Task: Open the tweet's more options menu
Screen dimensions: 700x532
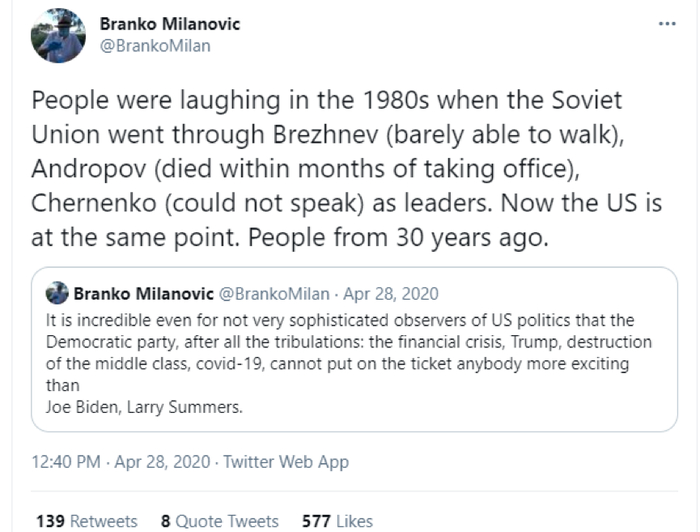Action: (667, 23)
